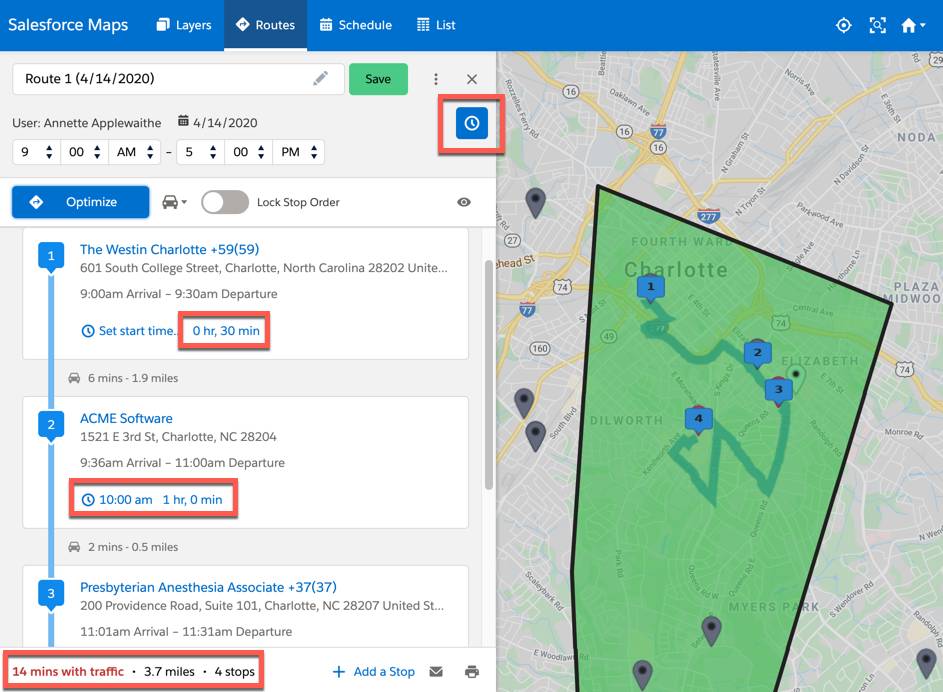Email the route via envelope icon
The width and height of the screenshot is (943, 692).
pyautogui.click(x=436, y=672)
